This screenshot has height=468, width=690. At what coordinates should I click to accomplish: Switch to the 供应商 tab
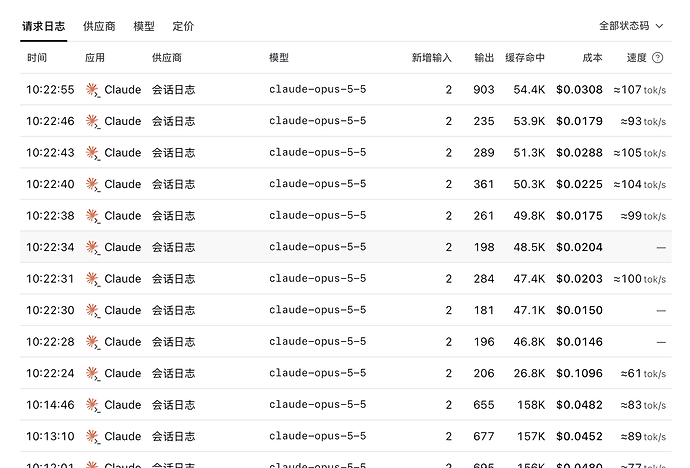click(x=99, y=26)
